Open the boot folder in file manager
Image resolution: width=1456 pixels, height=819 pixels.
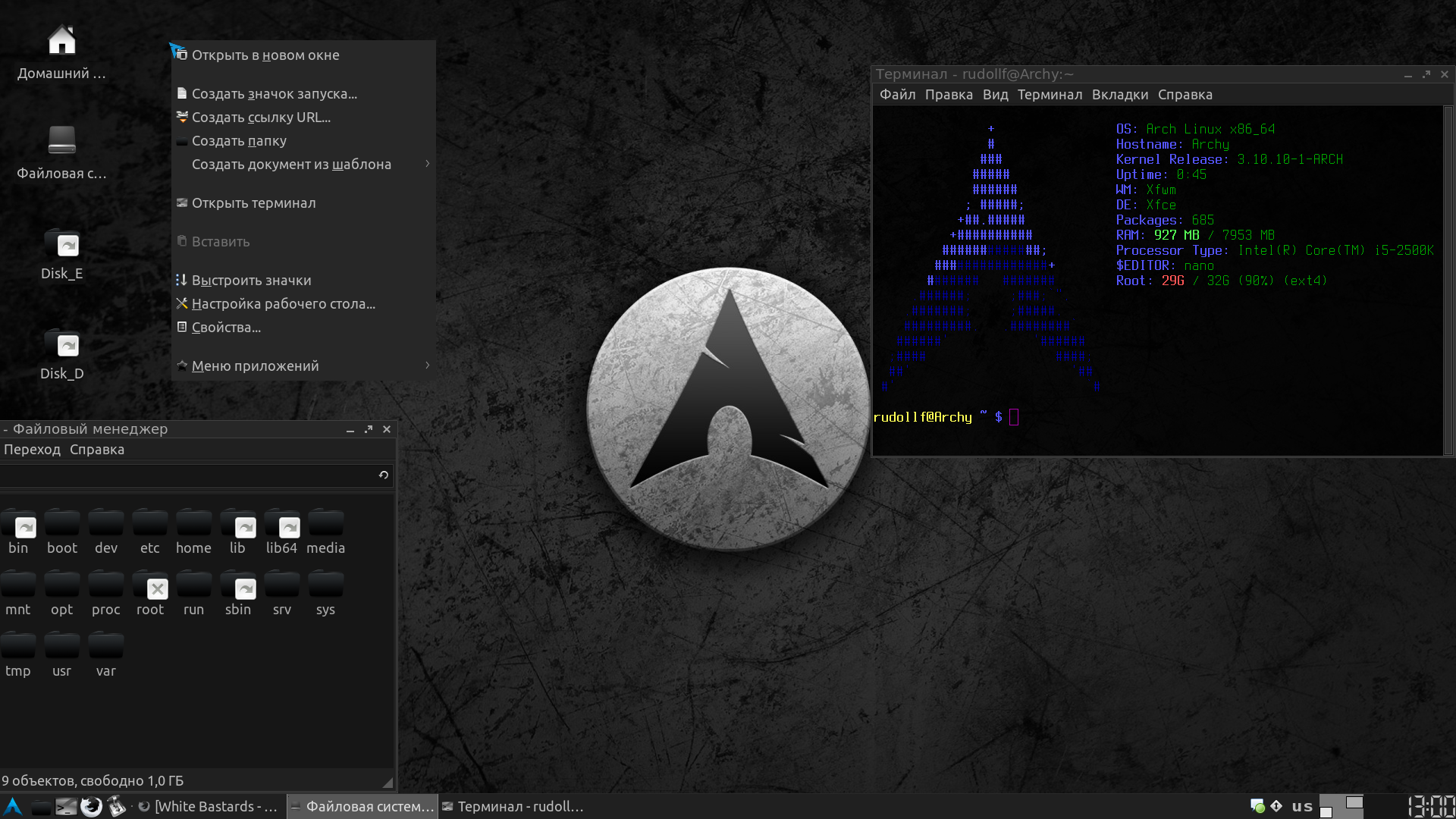pos(62,532)
